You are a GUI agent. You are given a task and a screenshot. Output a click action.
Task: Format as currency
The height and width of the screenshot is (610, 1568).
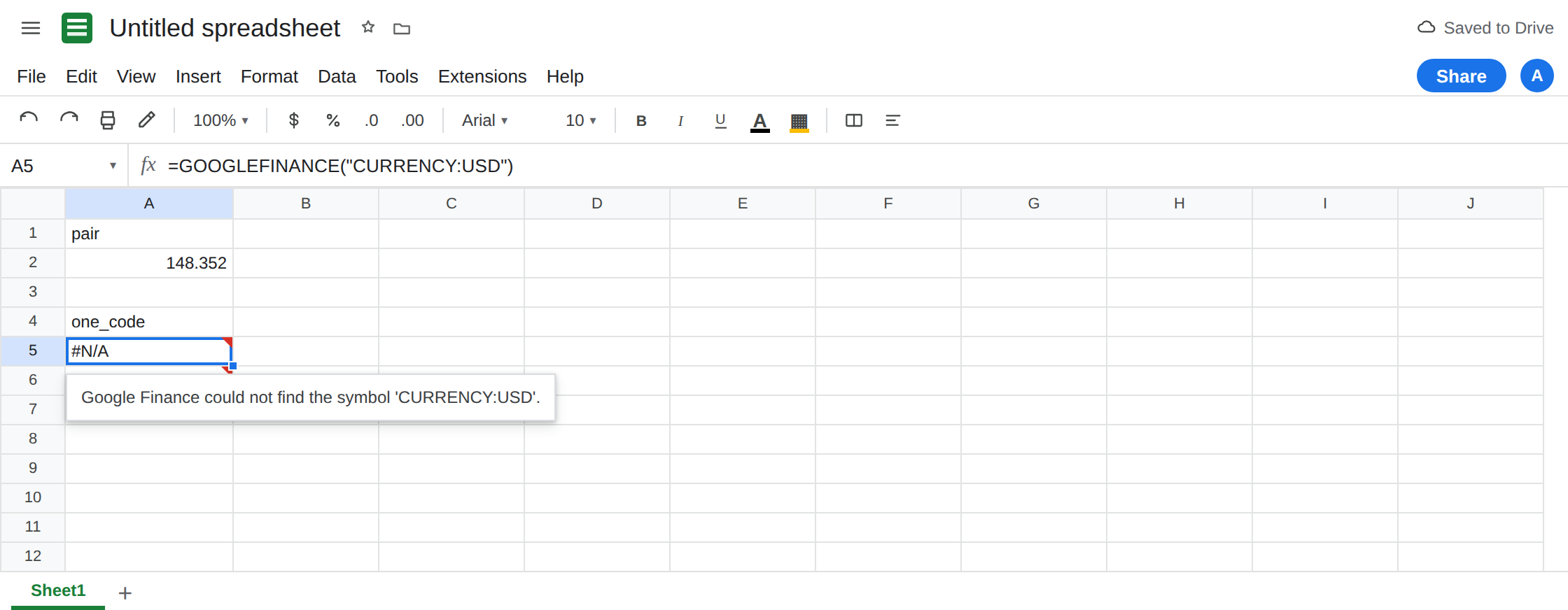click(x=294, y=120)
